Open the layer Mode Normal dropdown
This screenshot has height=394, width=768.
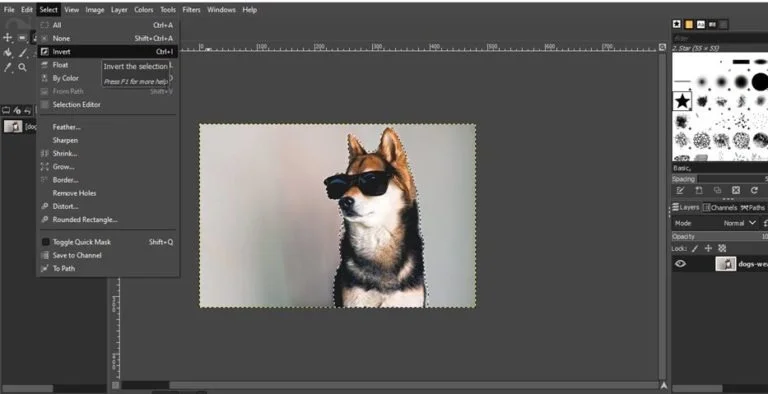point(740,223)
